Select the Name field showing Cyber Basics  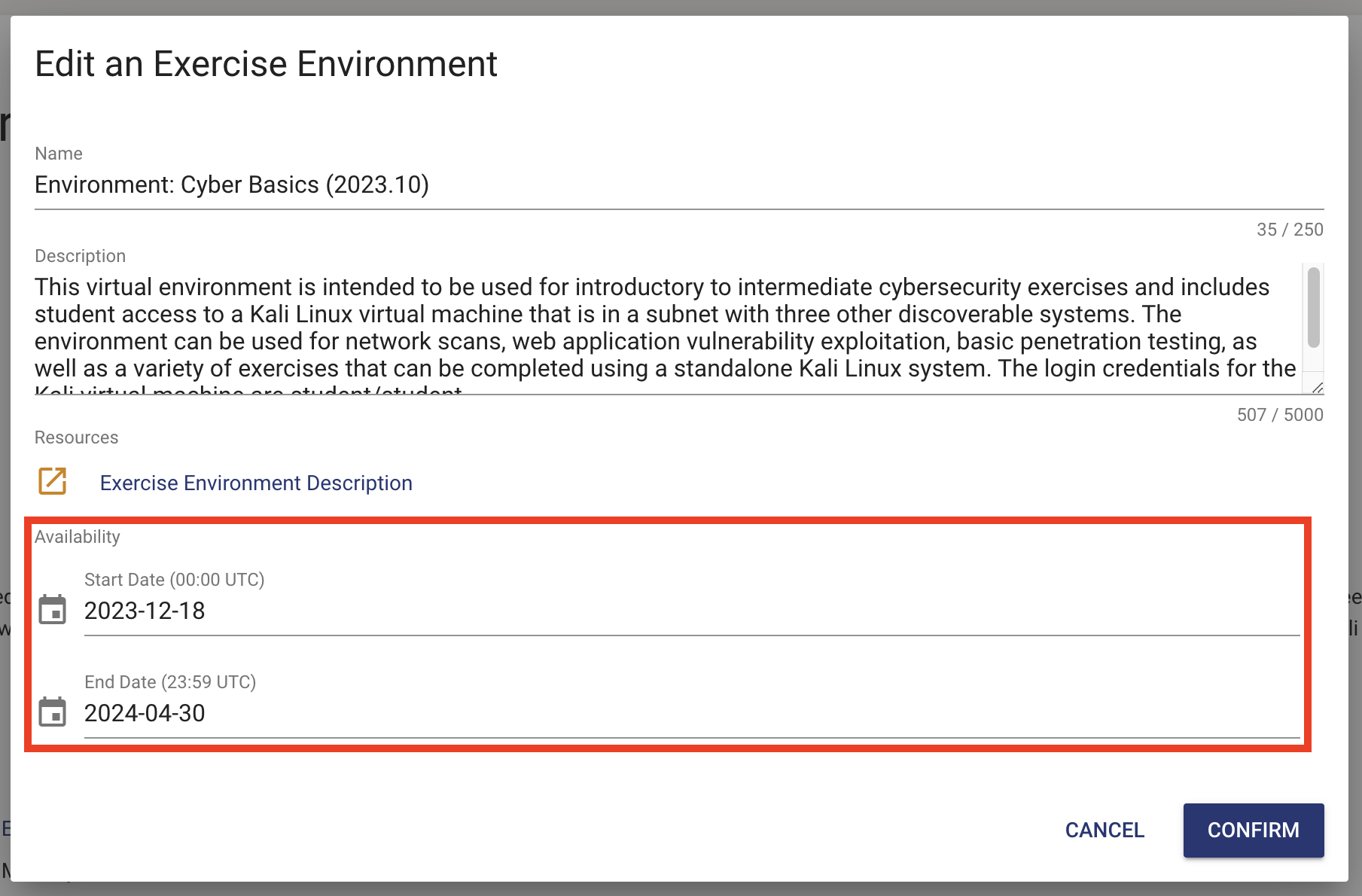[231, 184]
